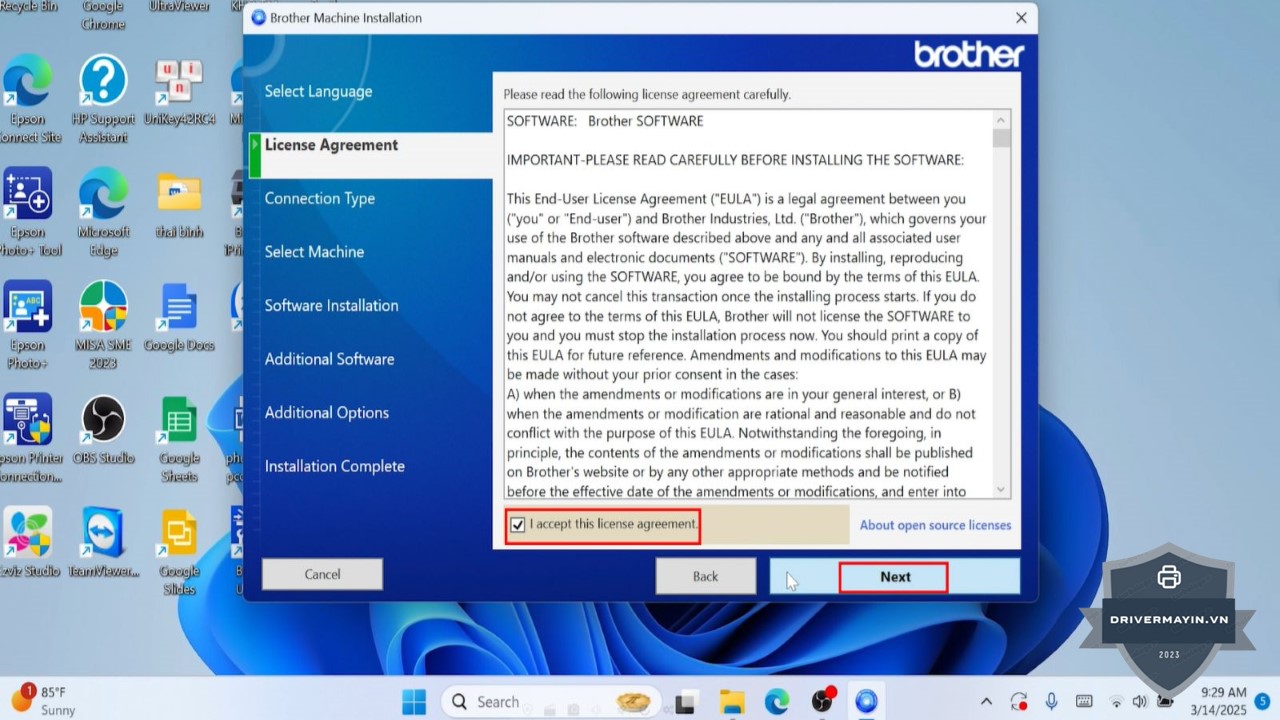Select the Connection Type step in sidebar
Viewport: 1280px width, 720px height.
[320, 199]
